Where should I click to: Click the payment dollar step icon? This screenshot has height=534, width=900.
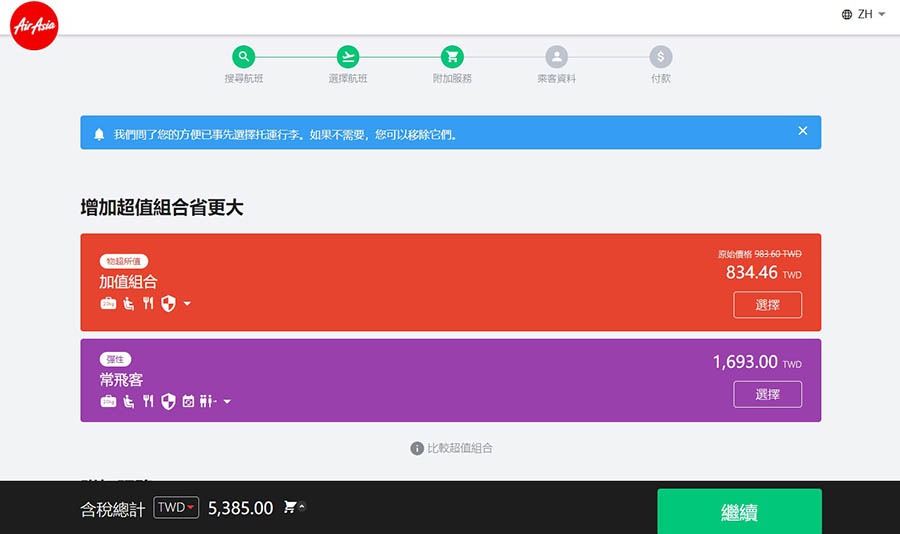coord(660,57)
